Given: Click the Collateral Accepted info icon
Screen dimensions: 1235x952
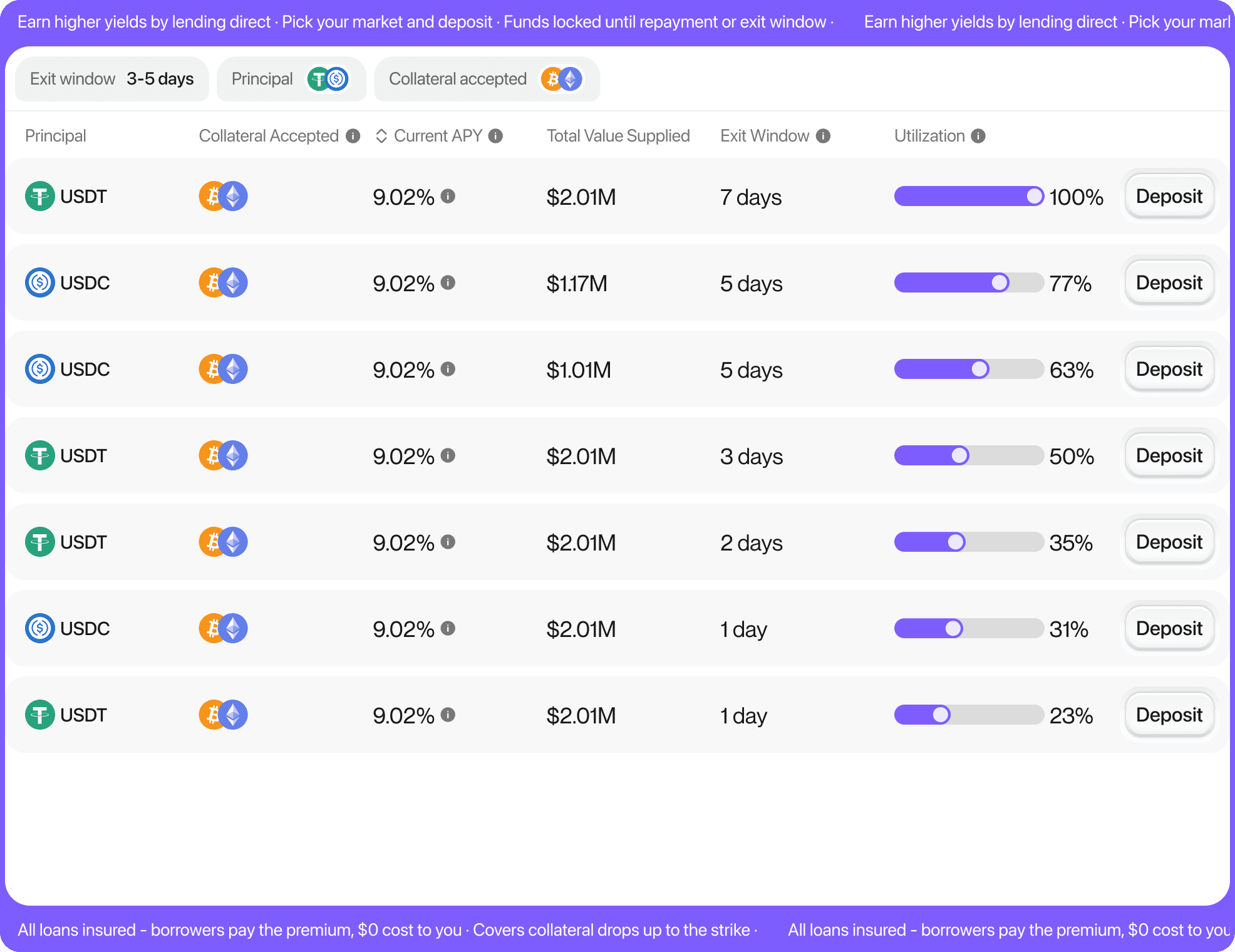Looking at the screenshot, I should (x=353, y=136).
